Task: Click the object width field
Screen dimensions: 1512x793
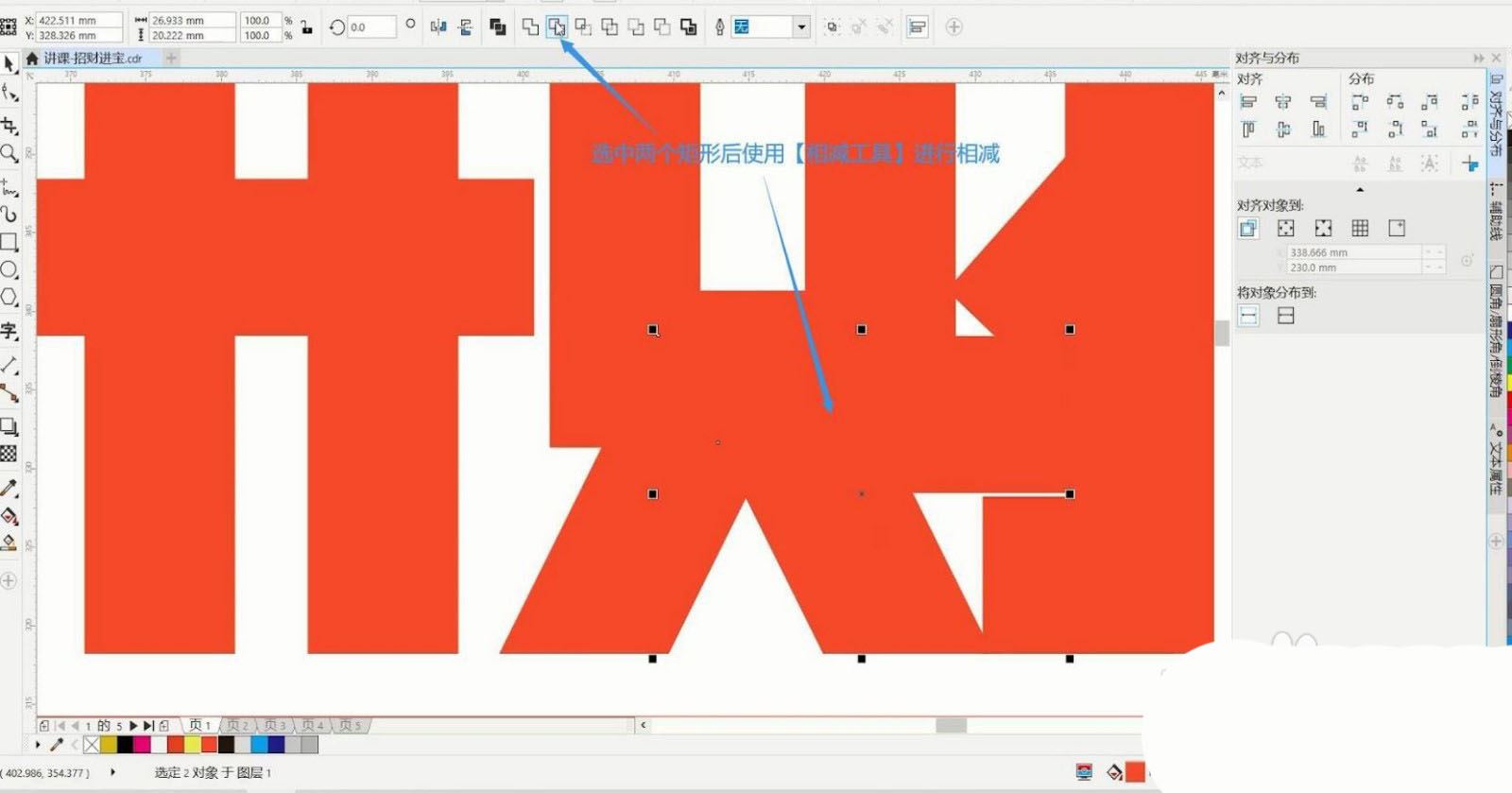Action: [x=192, y=20]
